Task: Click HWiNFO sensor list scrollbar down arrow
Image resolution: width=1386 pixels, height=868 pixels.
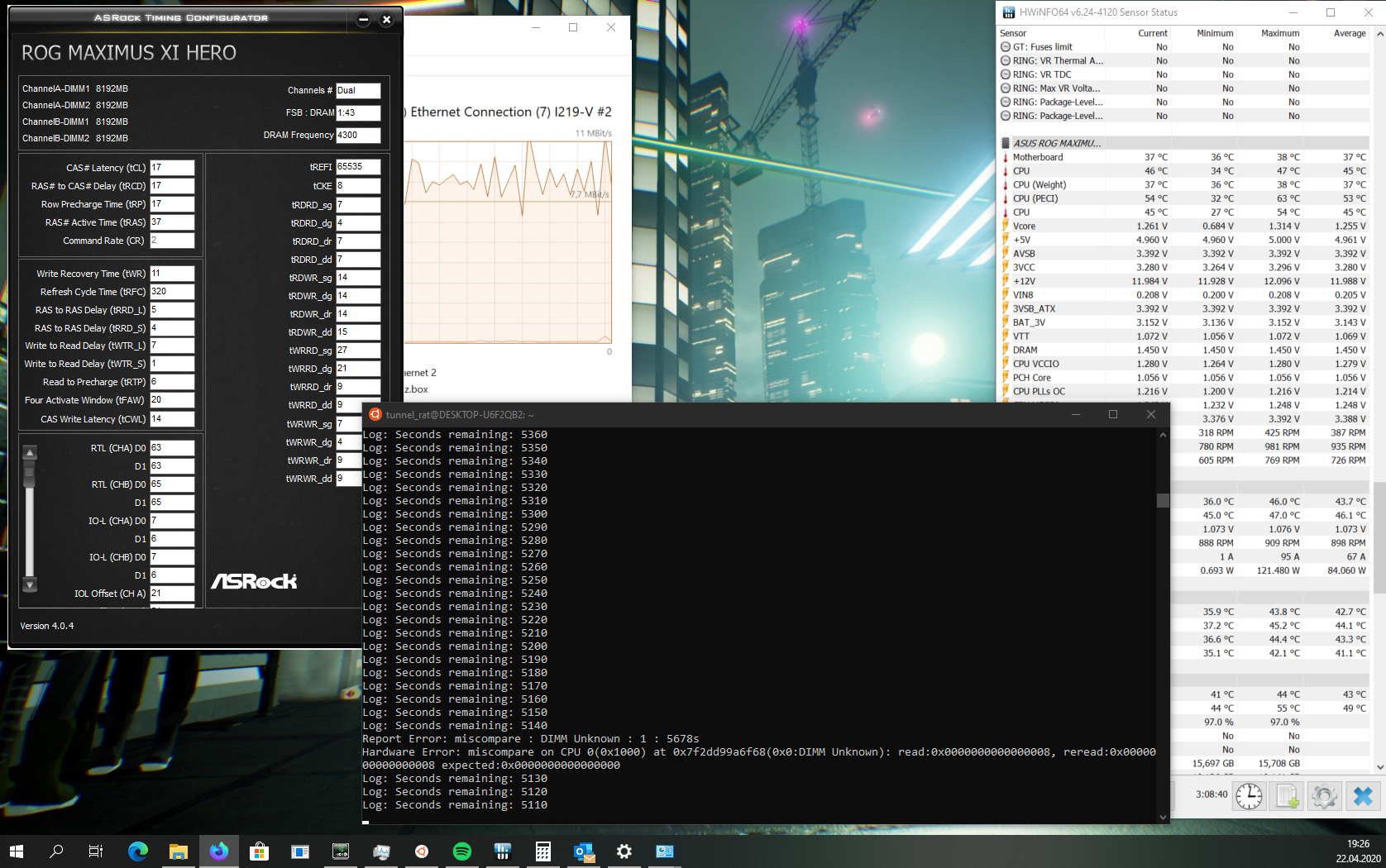Action: 1379,767
